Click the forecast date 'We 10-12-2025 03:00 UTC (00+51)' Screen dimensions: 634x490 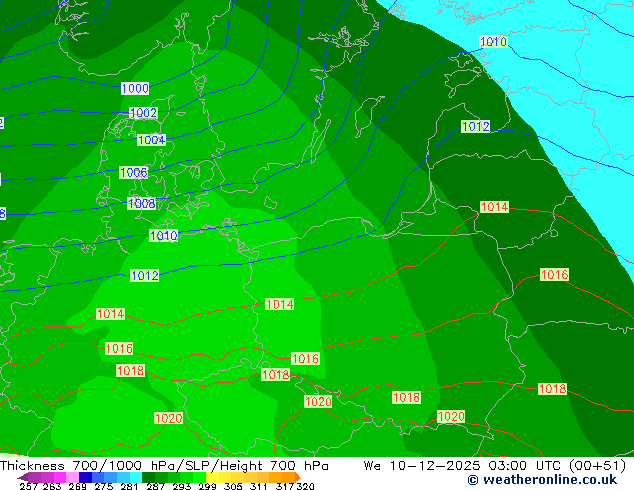(x=495, y=466)
